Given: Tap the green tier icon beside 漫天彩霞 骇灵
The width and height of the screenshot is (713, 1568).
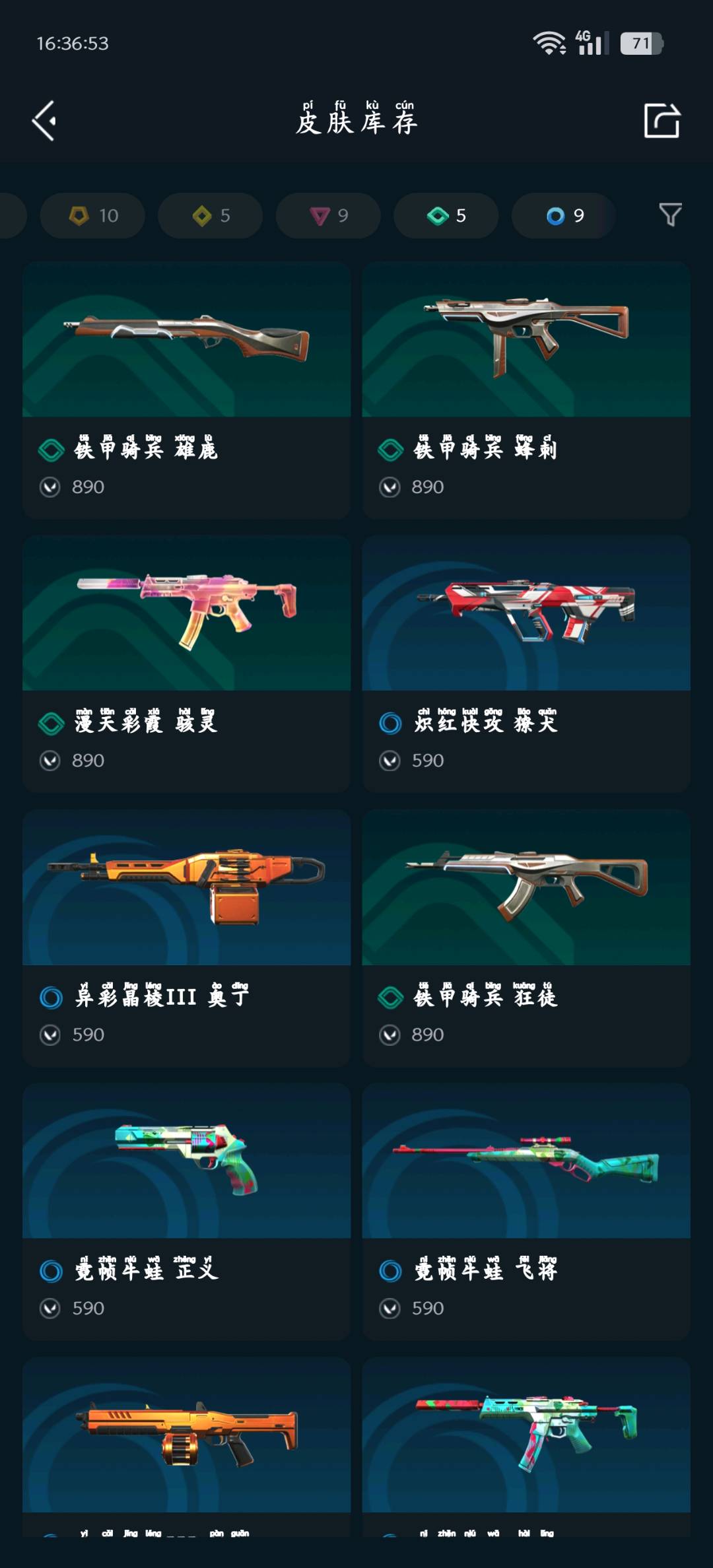Looking at the screenshot, I should click(51, 724).
